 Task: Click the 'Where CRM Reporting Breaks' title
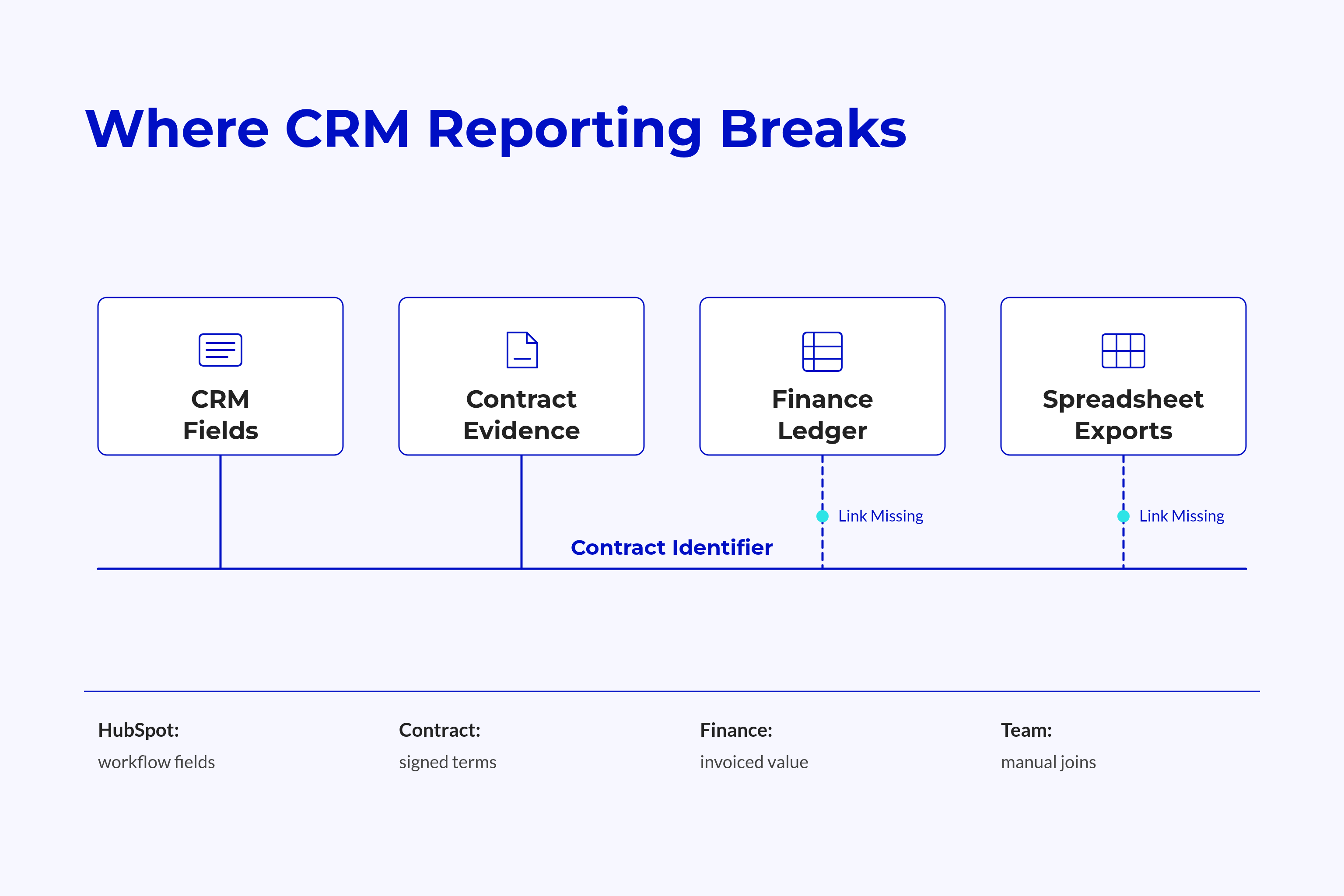coord(496,130)
